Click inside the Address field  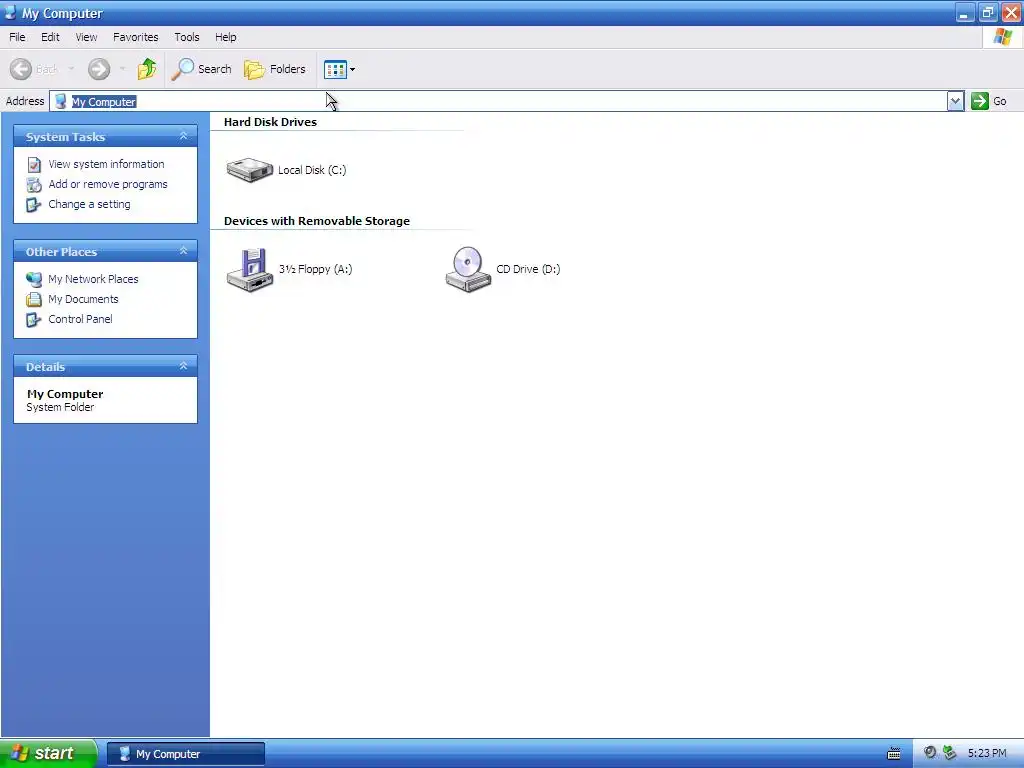(498, 101)
